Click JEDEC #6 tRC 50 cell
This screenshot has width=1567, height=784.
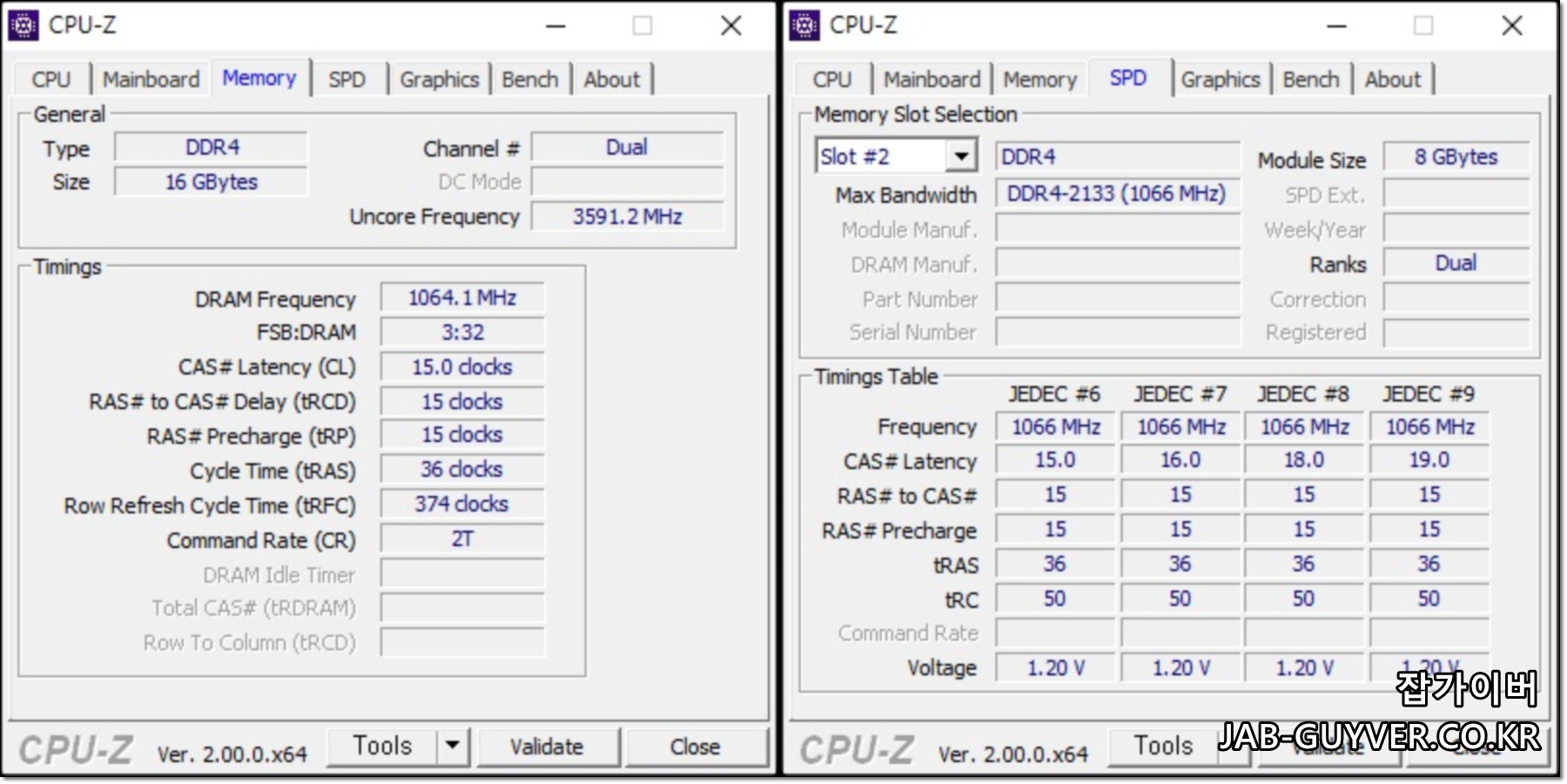point(1055,600)
